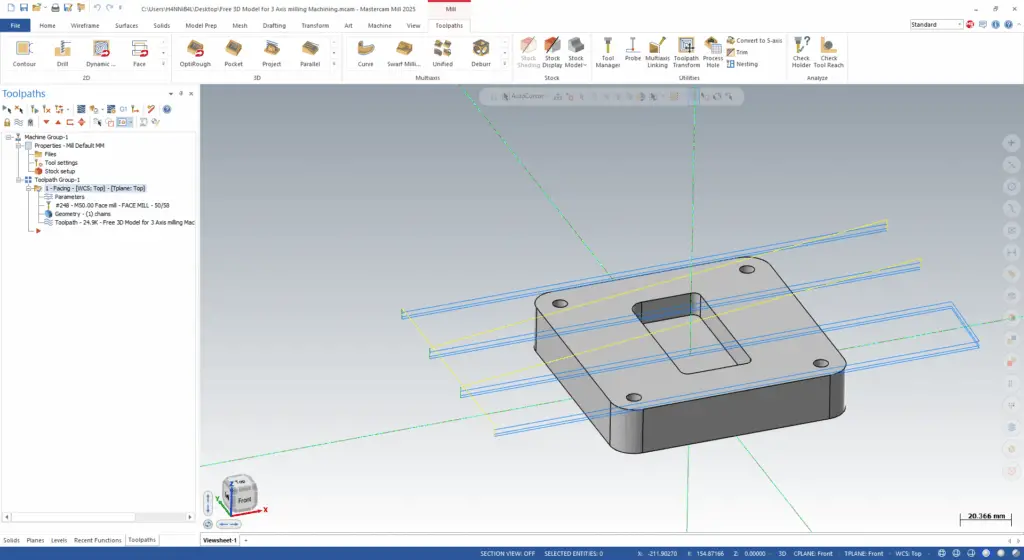Toggle locking on selected operations
This screenshot has width=1024, height=560.
(7, 122)
